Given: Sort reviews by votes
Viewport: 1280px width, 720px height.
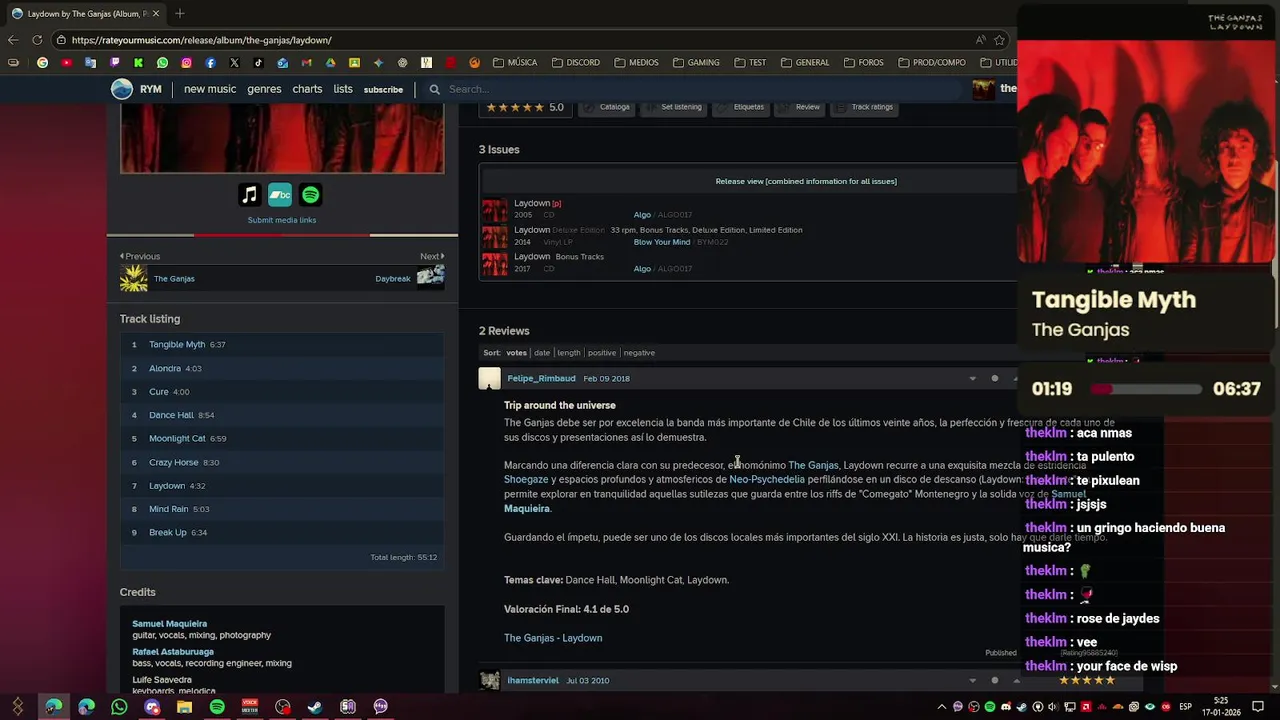Looking at the screenshot, I should [516, 353].
